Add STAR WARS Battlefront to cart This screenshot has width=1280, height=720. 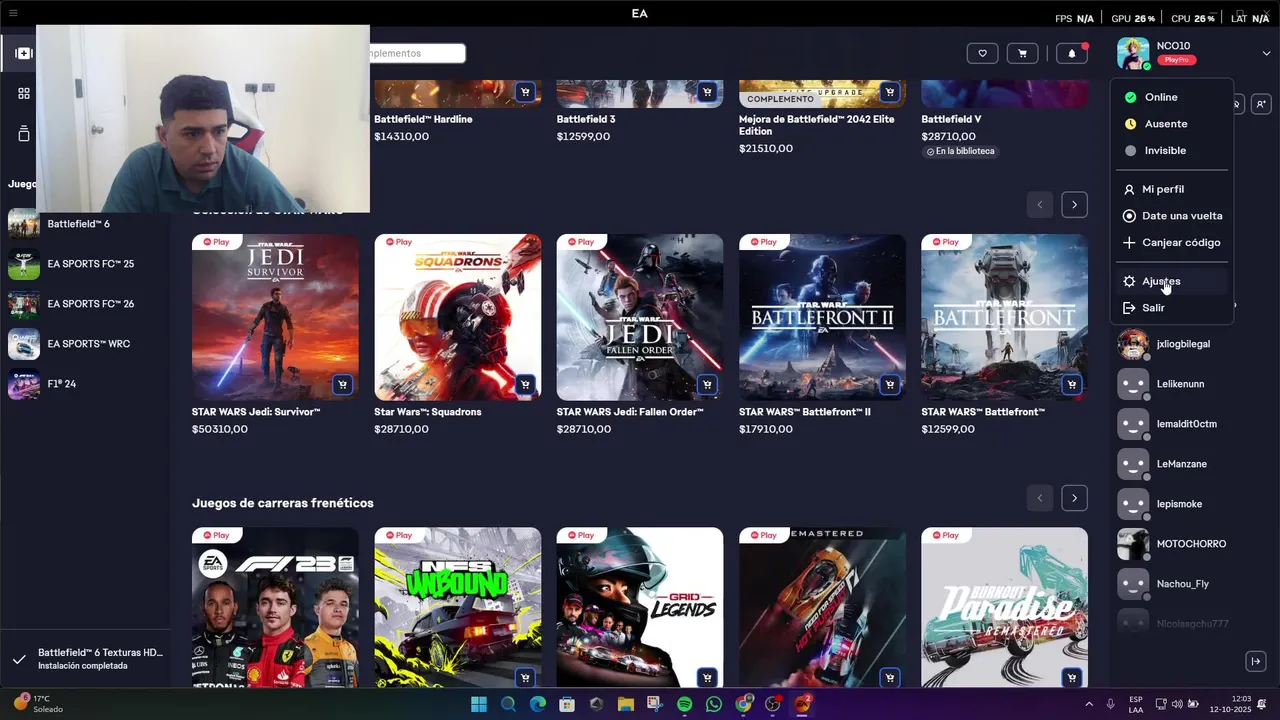[x=1072, y=385]
